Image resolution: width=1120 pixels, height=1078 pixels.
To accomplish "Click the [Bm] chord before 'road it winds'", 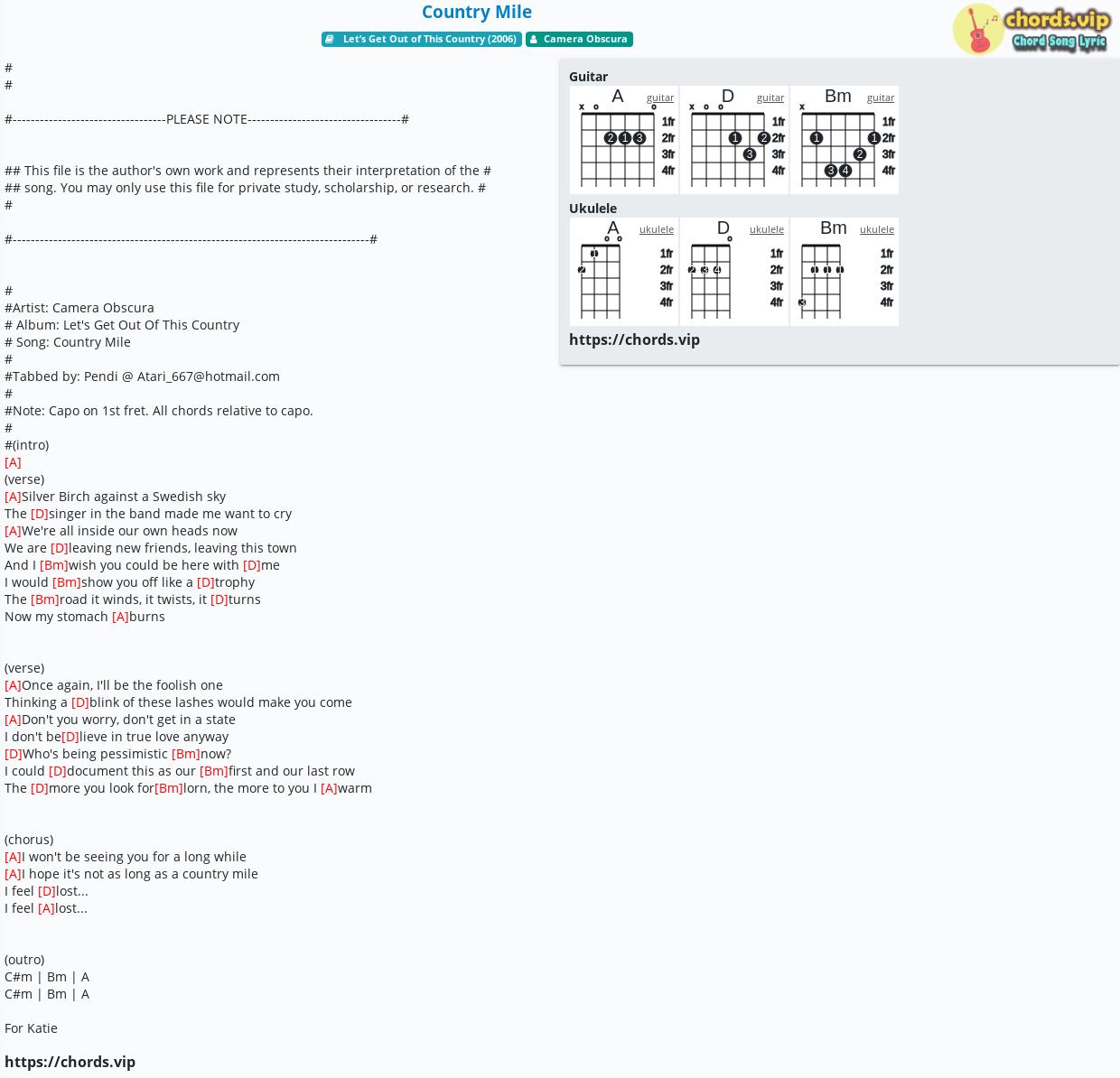I will [x=45, y=599].
